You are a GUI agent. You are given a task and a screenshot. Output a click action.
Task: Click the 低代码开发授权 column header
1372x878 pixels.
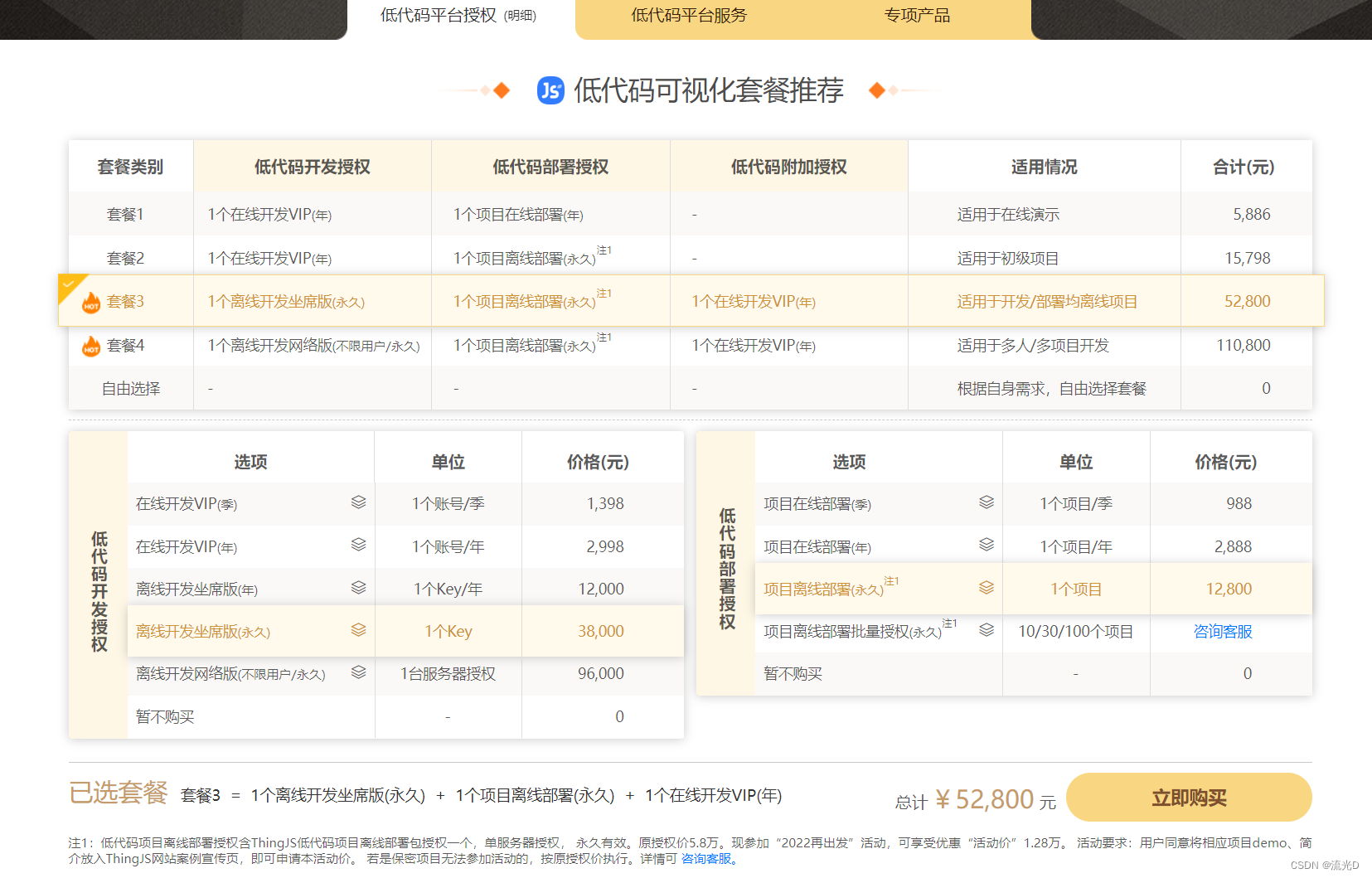click(313, 167)
